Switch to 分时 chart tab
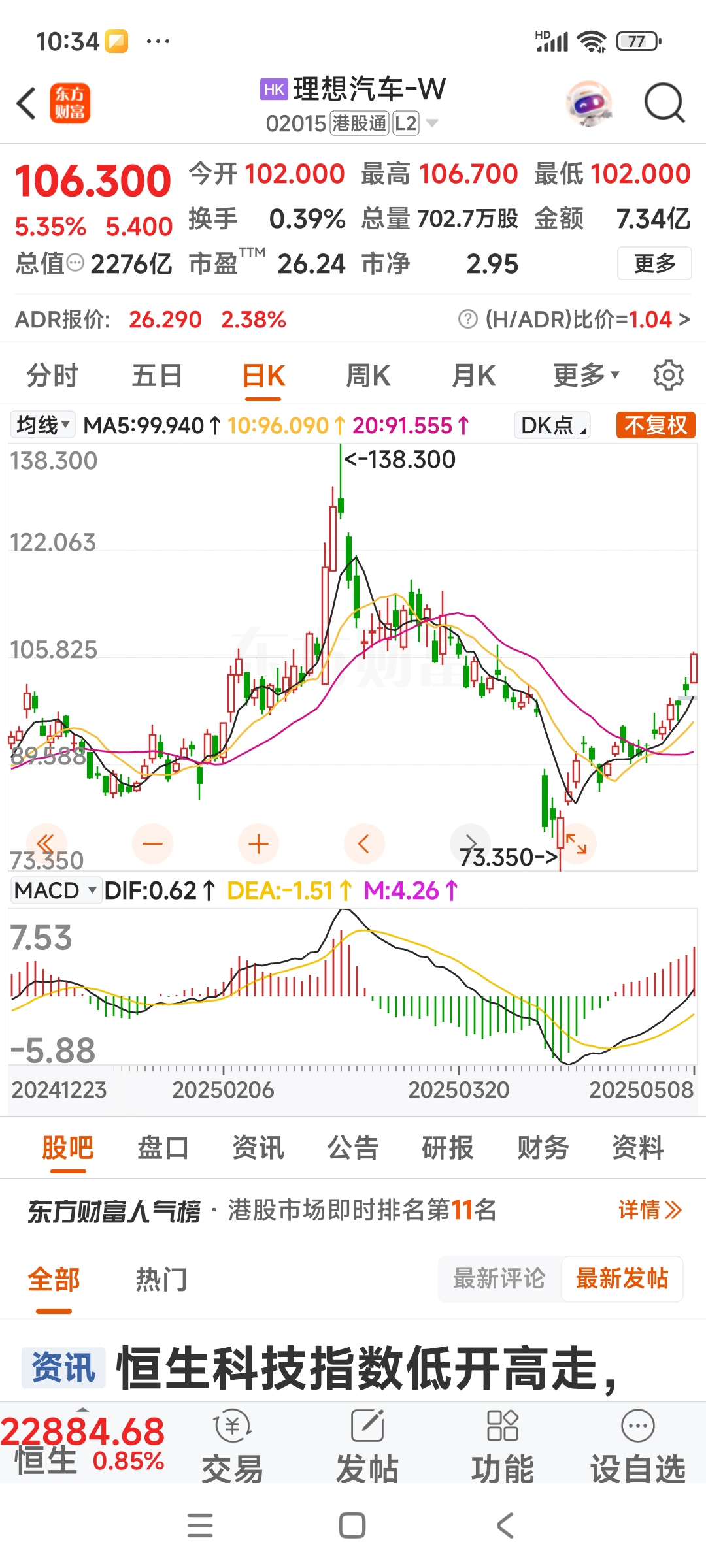The width and height of the screenshot is (706, 1568). pyautogui.click(x=52, y=376)
